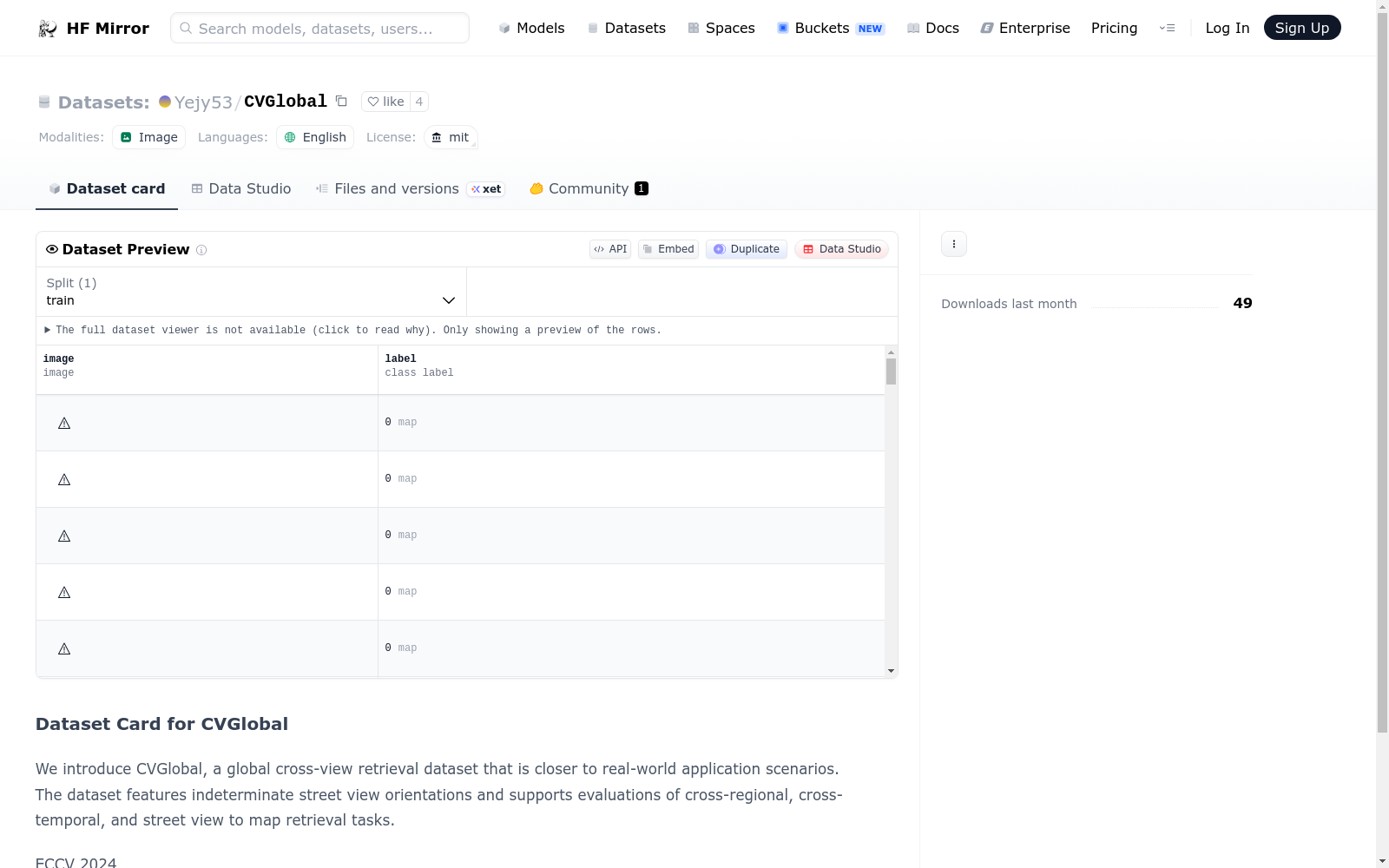Click the warning icon in fourth image row

pos(64,593)
